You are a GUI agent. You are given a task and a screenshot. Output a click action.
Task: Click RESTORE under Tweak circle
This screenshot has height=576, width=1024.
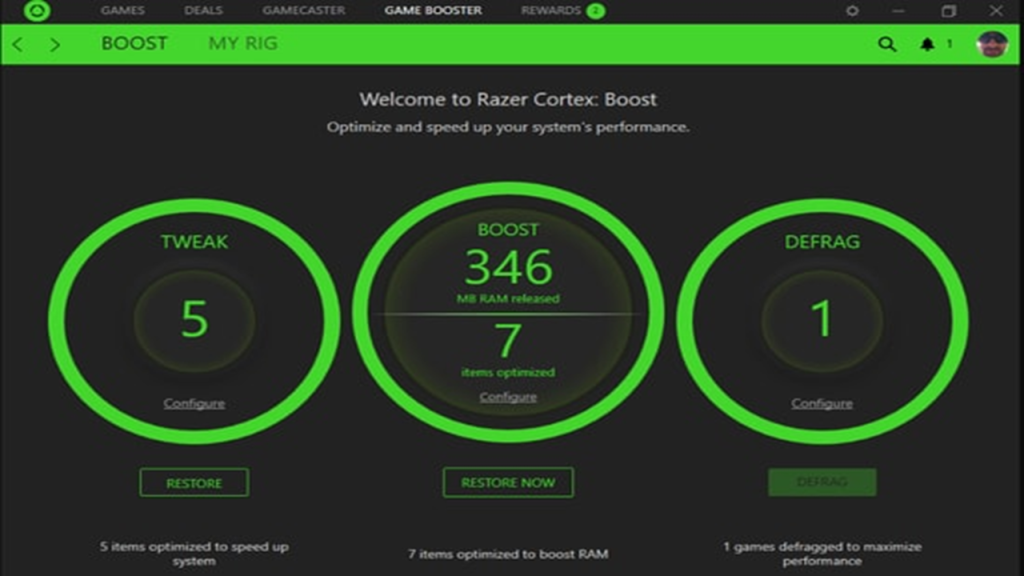(194, 482)
